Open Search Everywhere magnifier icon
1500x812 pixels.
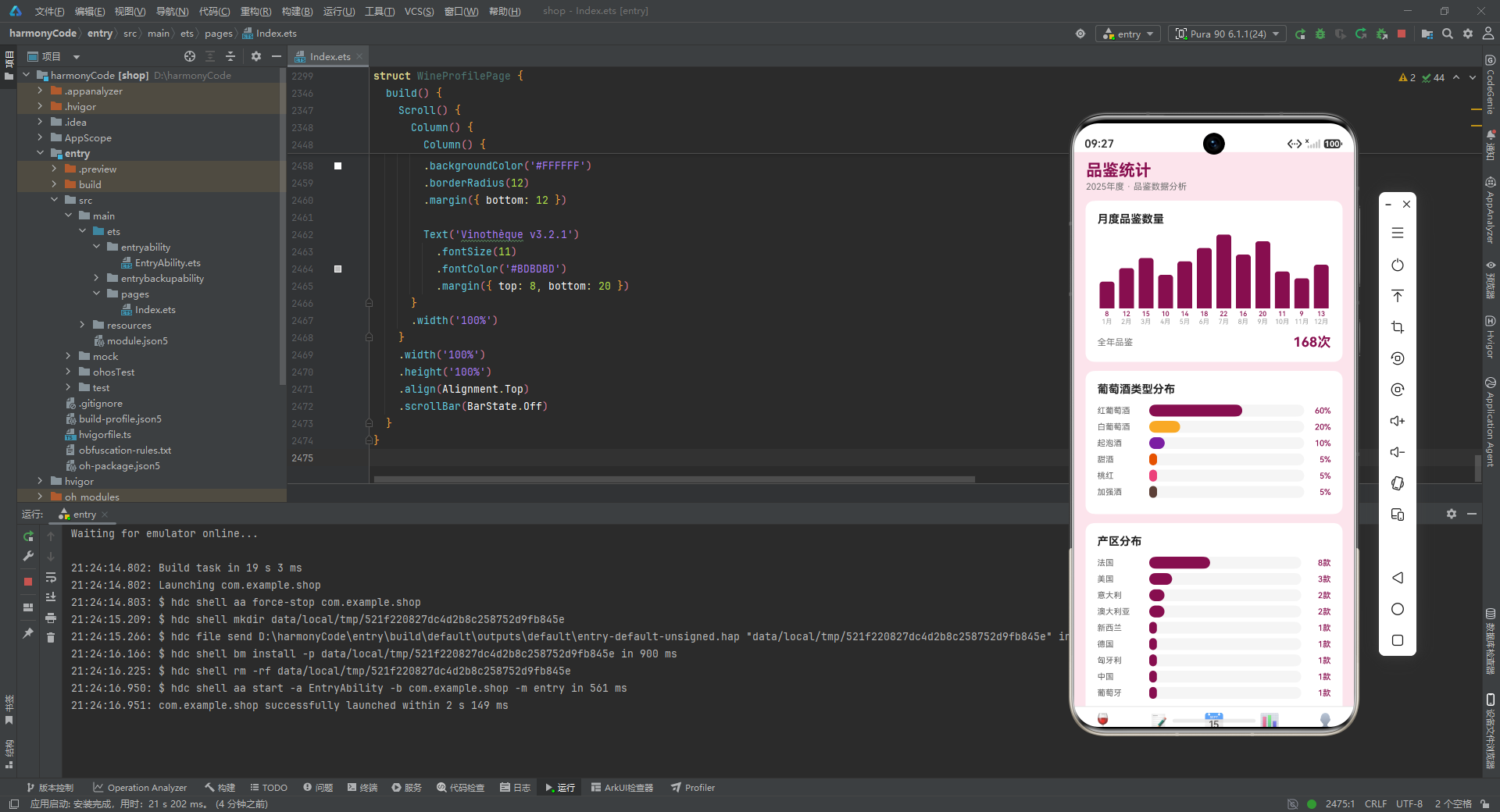click(1448, 34)
